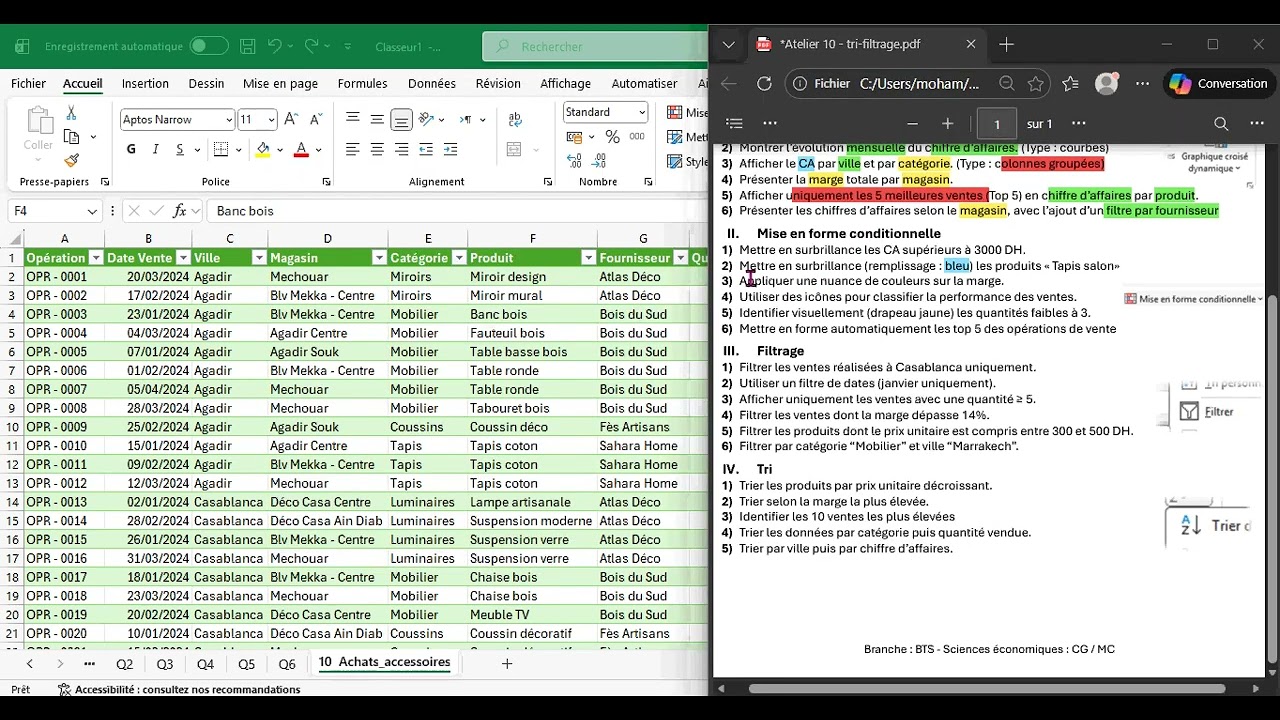Open the PDF search magnifier icon
Screen dimensions: 1280x720
pyautogui.click(x=1221, y=123)
